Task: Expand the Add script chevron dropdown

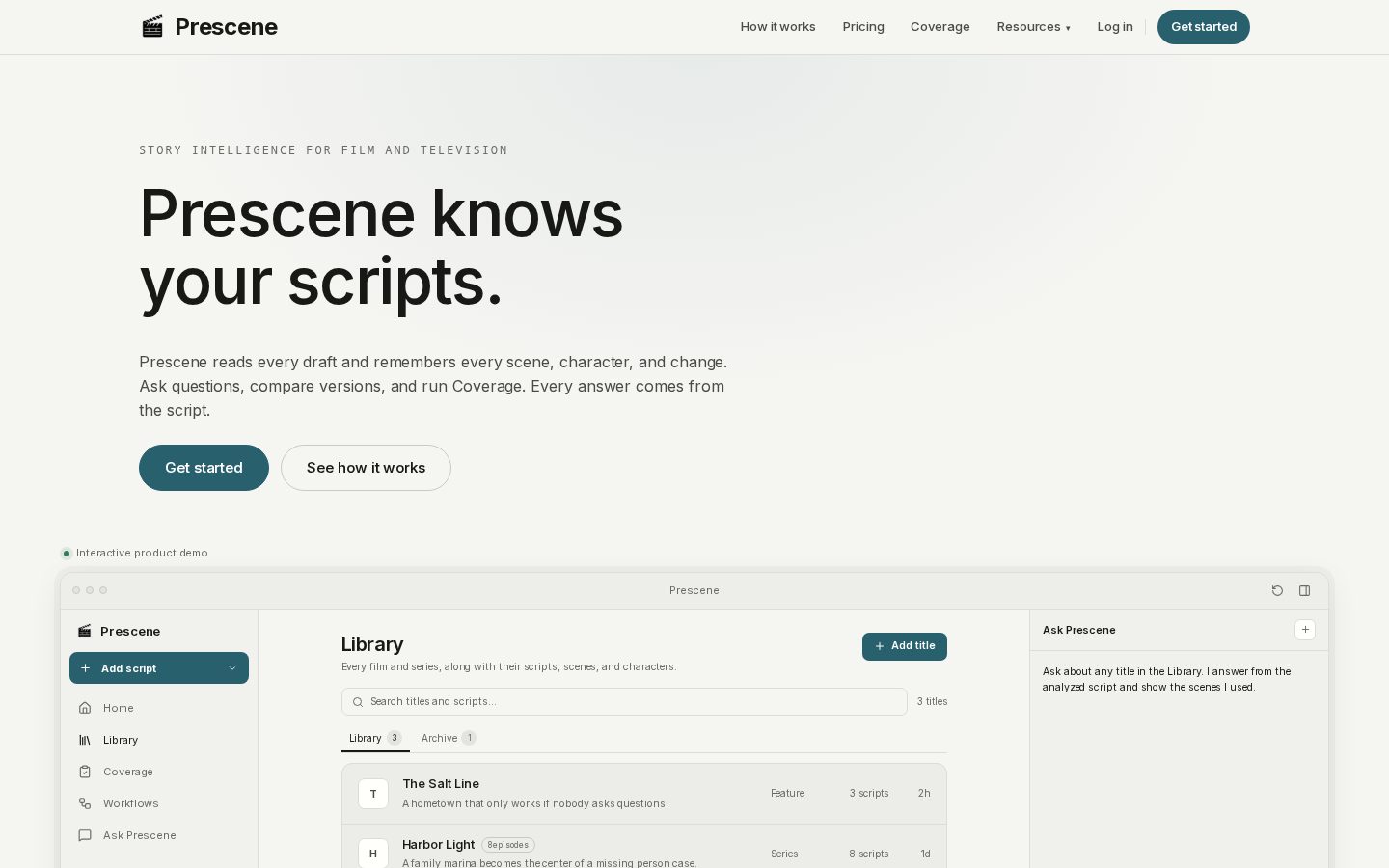Action: 232,668
